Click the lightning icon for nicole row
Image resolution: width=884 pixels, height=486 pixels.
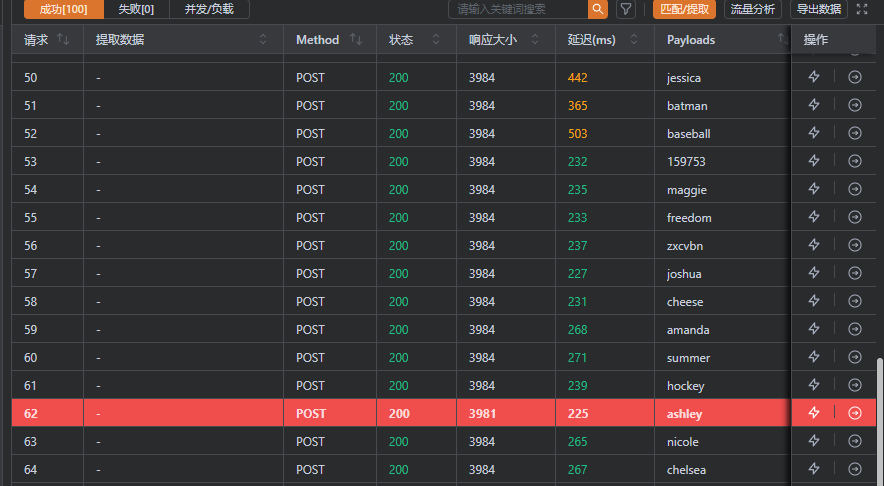pyautogui.click(x=814, y=441)
